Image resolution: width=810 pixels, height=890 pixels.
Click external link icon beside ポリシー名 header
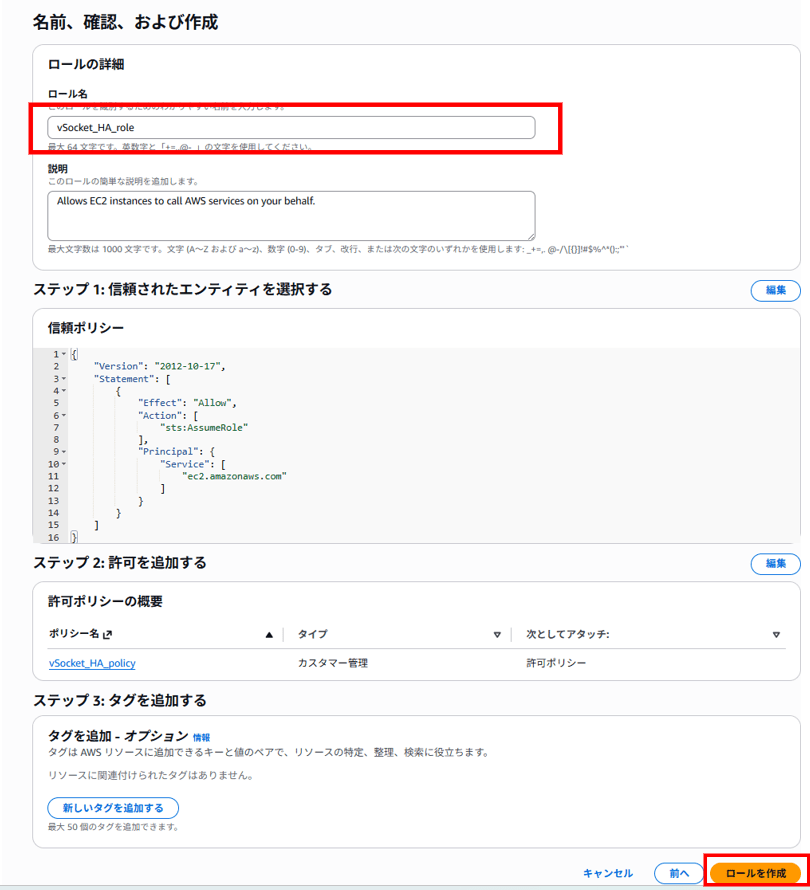108,635
